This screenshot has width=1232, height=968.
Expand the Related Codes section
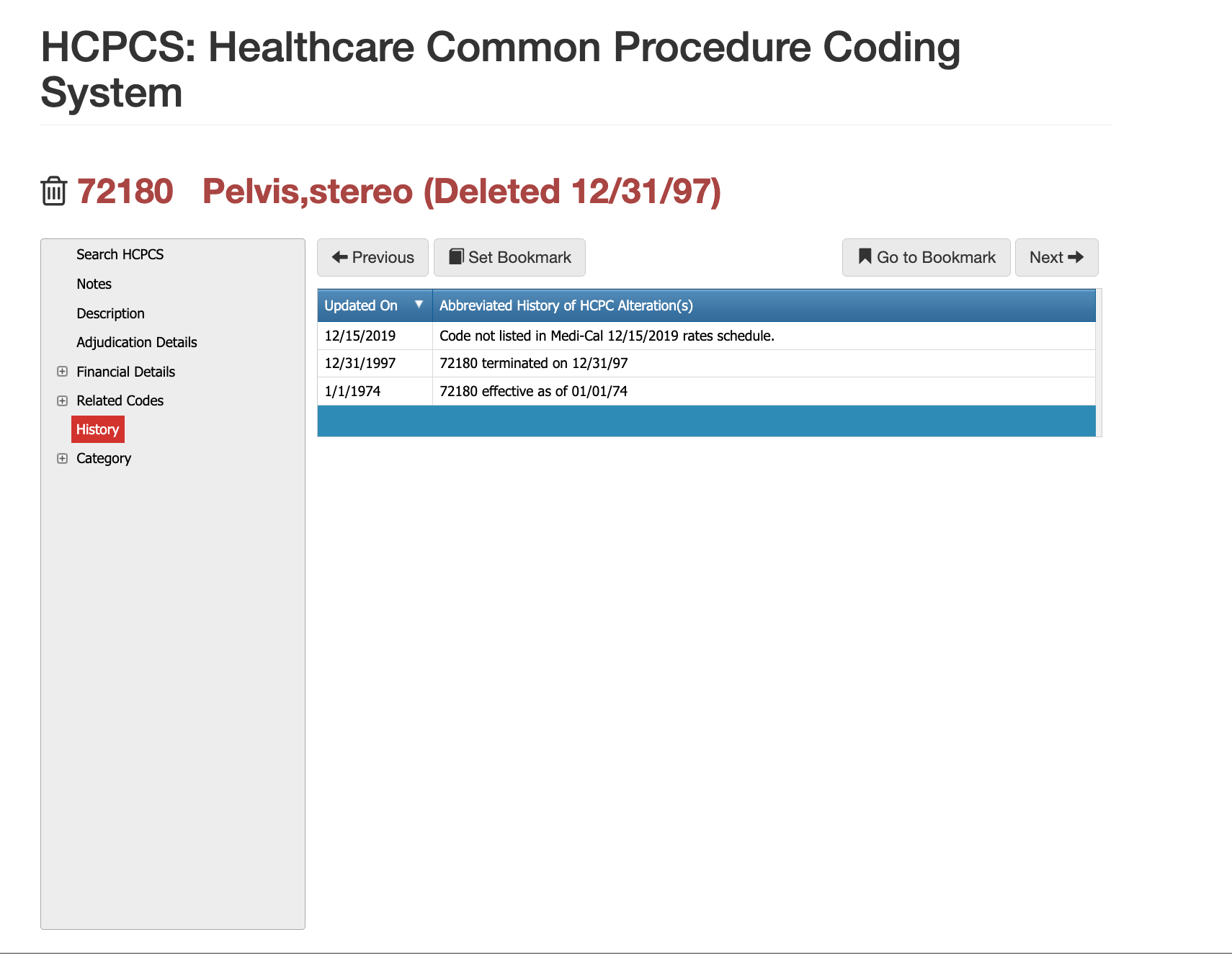(62, 400)
